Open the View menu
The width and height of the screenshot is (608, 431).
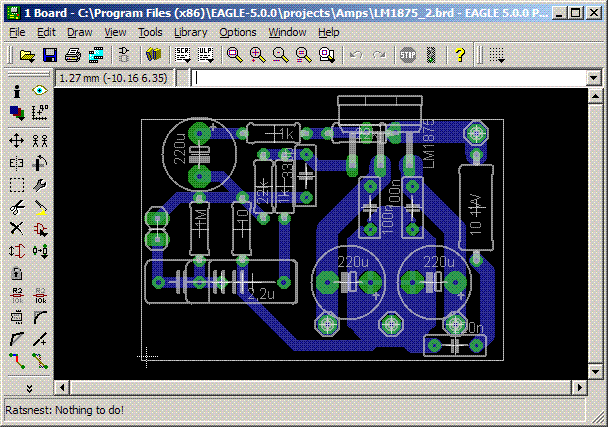[x=115, y=32]
